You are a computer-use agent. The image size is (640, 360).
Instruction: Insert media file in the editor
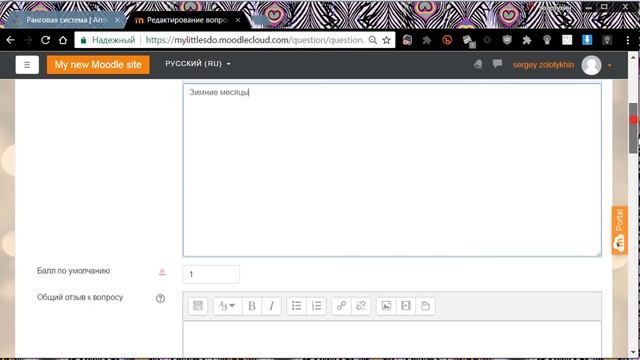406,306
